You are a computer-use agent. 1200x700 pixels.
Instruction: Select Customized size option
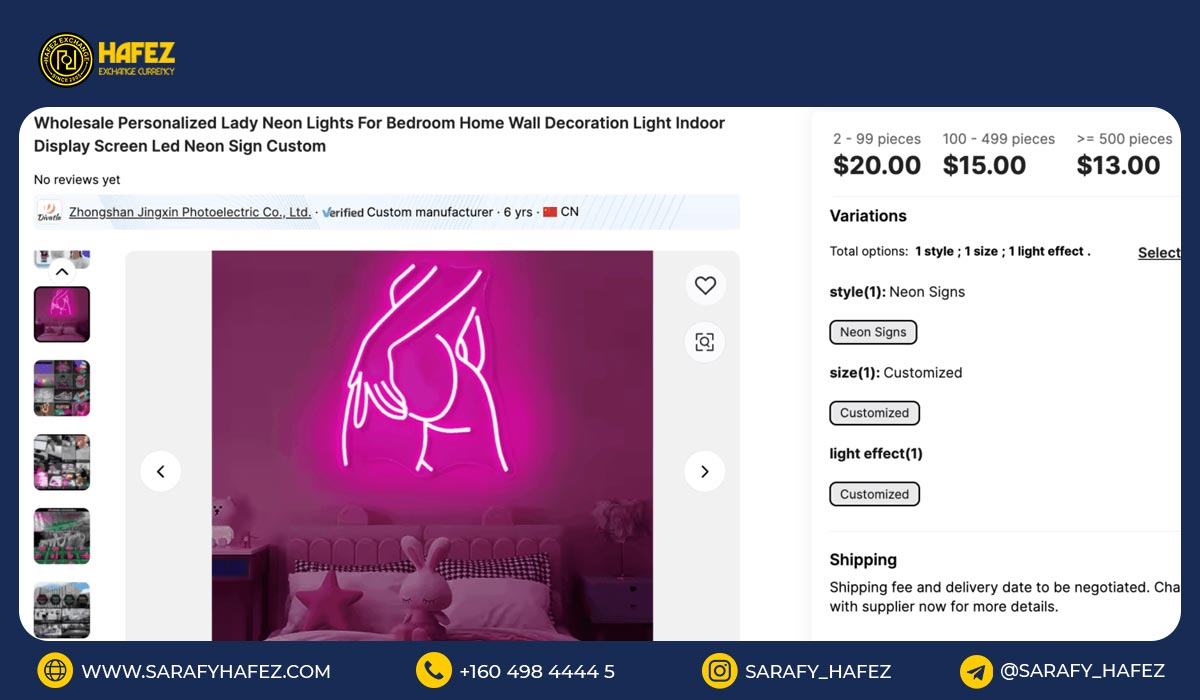pos(874,413)
